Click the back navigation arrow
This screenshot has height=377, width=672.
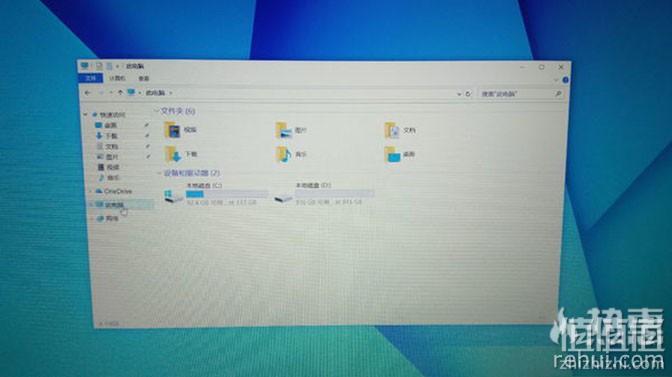(x=87, y=93)
